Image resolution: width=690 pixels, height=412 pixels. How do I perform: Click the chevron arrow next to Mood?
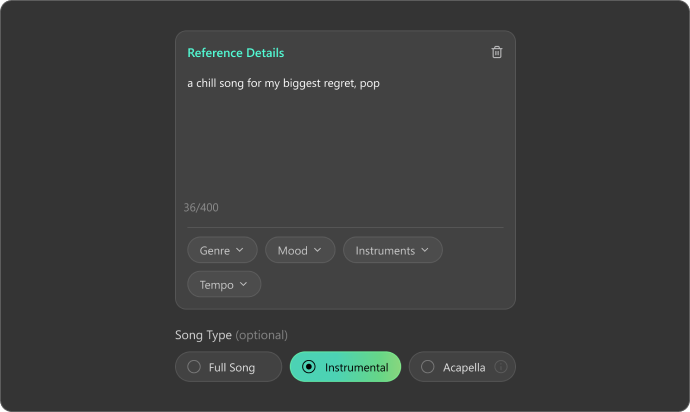[317, 250]
